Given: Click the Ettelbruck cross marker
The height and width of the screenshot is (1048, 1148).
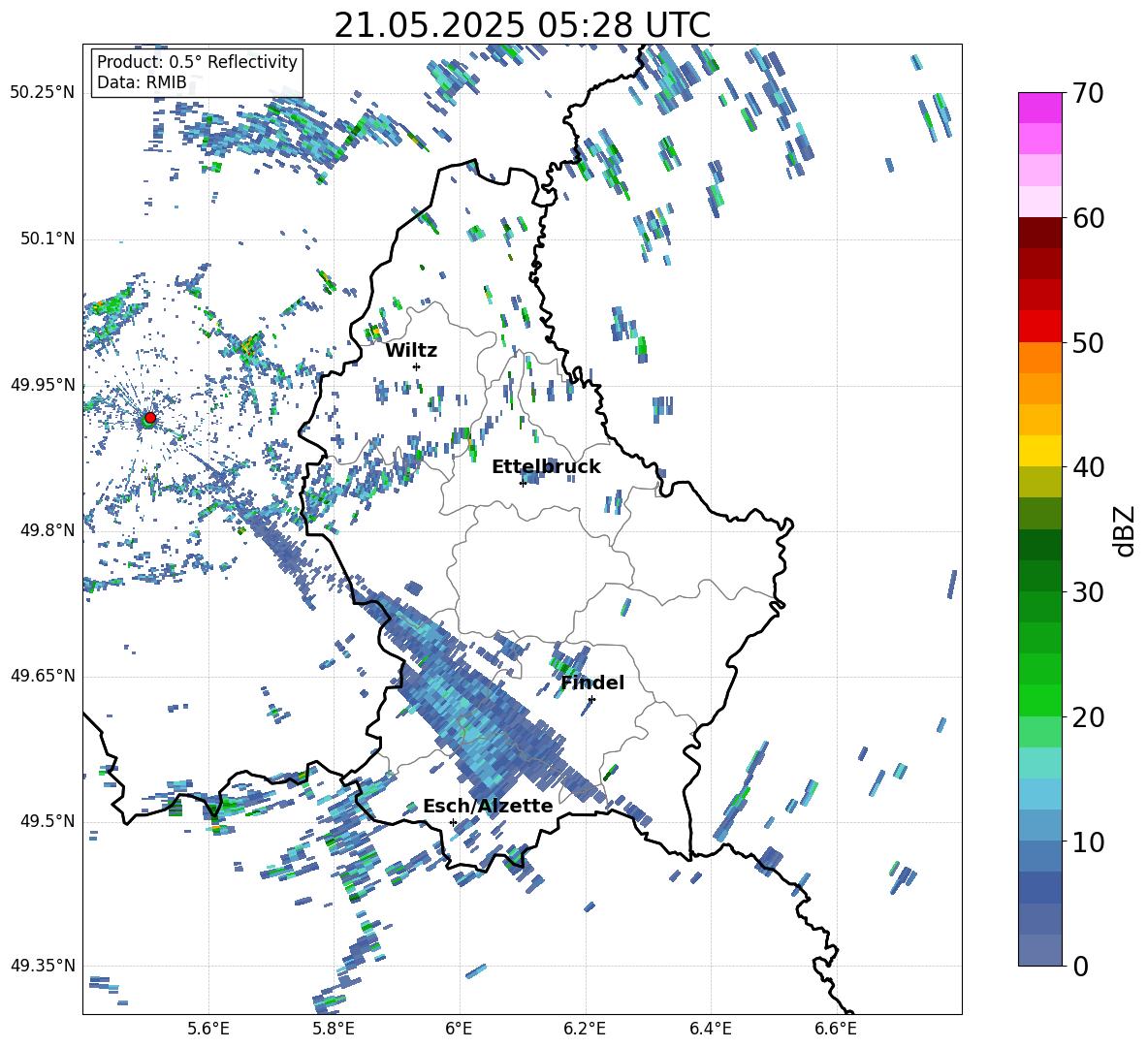Looking at the screenshot, I should coord(523,483).
